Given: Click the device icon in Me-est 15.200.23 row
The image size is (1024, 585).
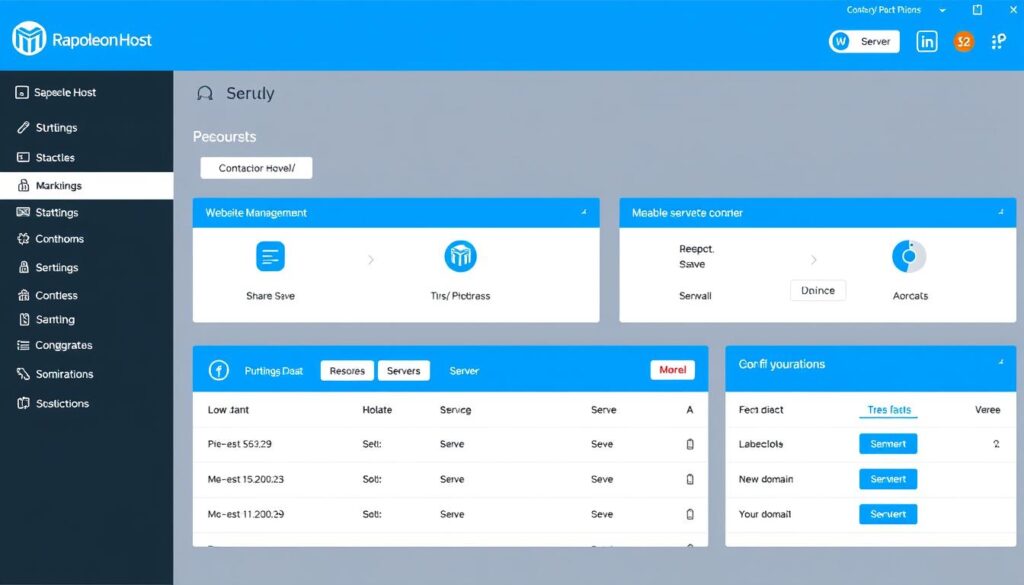Looking at the screenshot, I should (x=689, y=480).
